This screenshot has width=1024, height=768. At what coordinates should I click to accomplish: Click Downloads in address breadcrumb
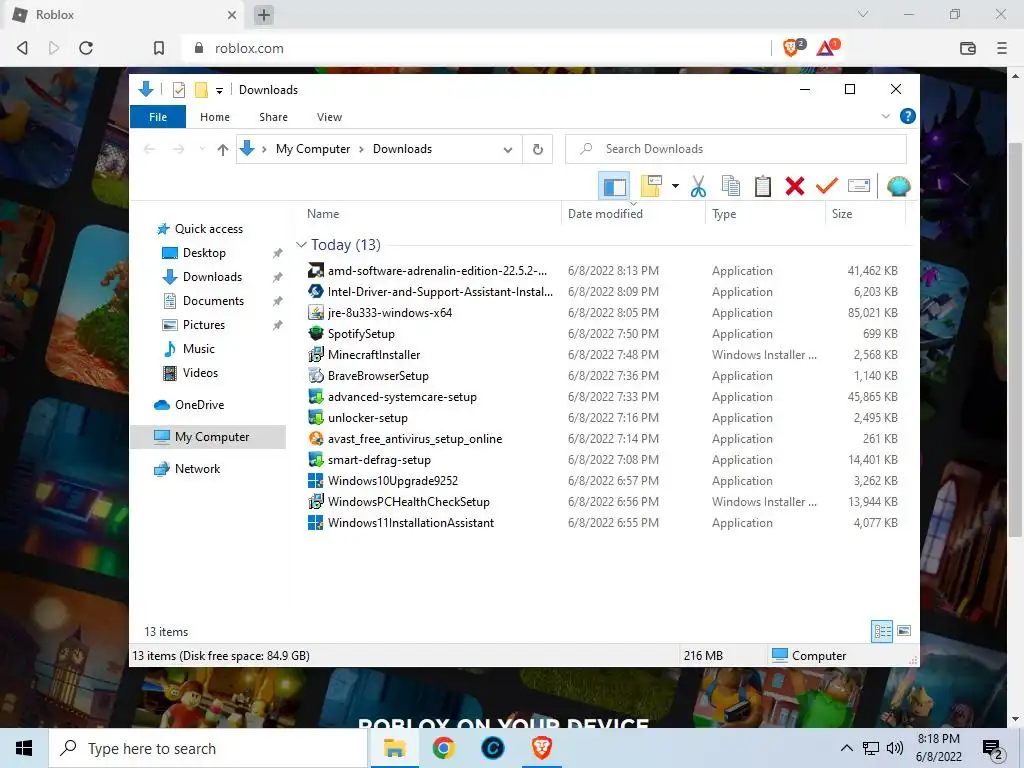tap(402, 149)
